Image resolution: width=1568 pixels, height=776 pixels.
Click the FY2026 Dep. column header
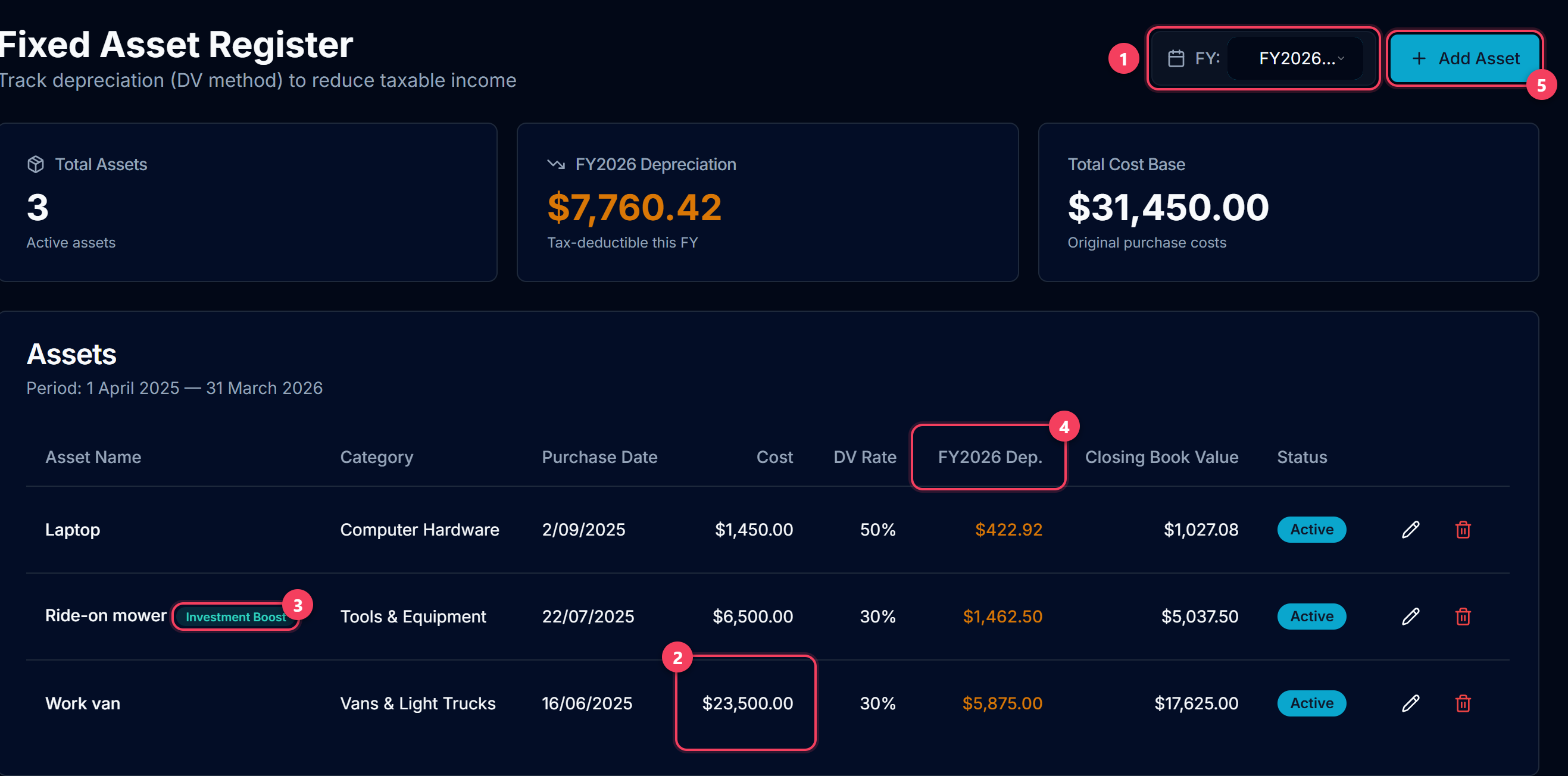(990, 457)
